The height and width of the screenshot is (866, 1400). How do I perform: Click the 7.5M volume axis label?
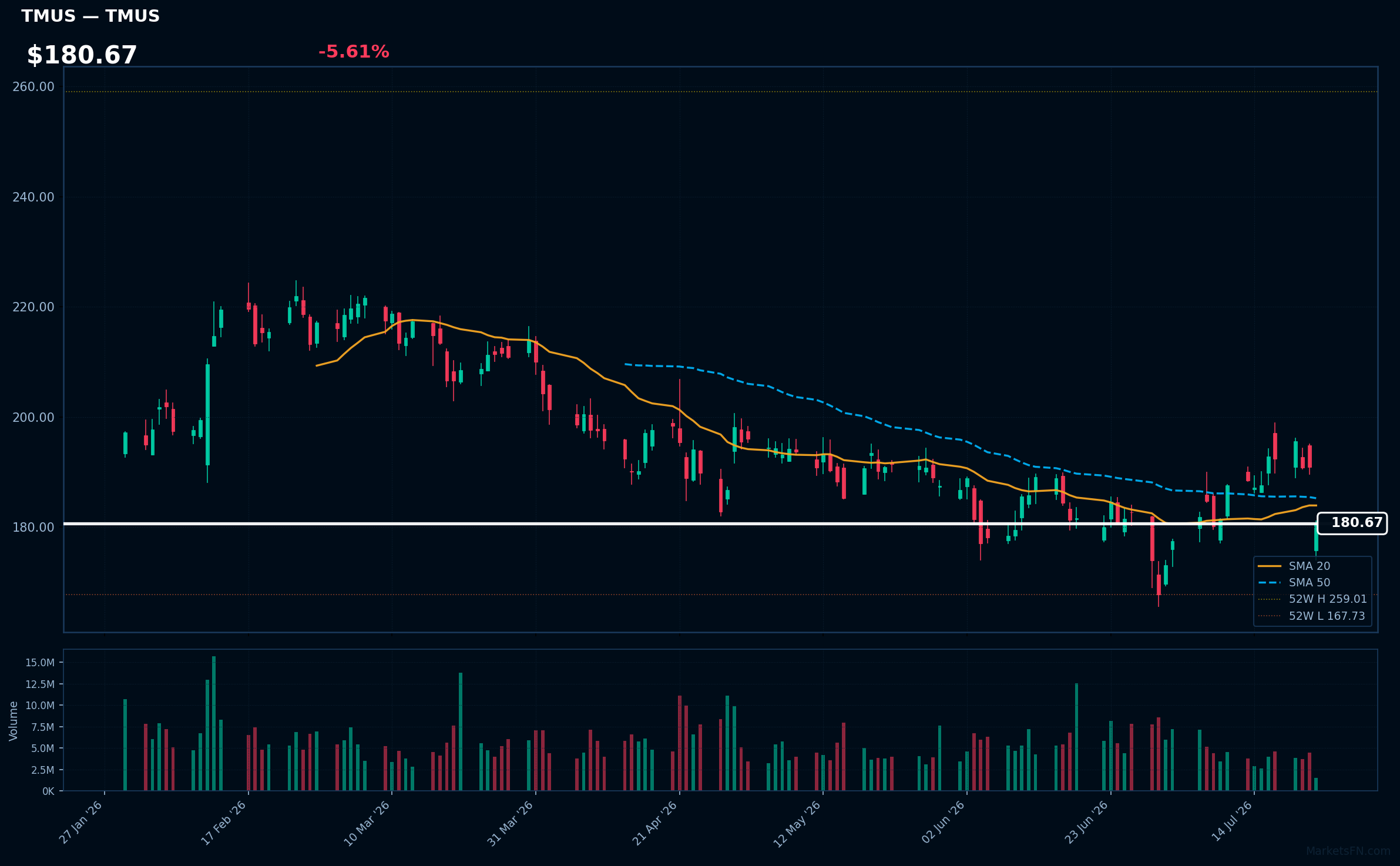[43, 727]
